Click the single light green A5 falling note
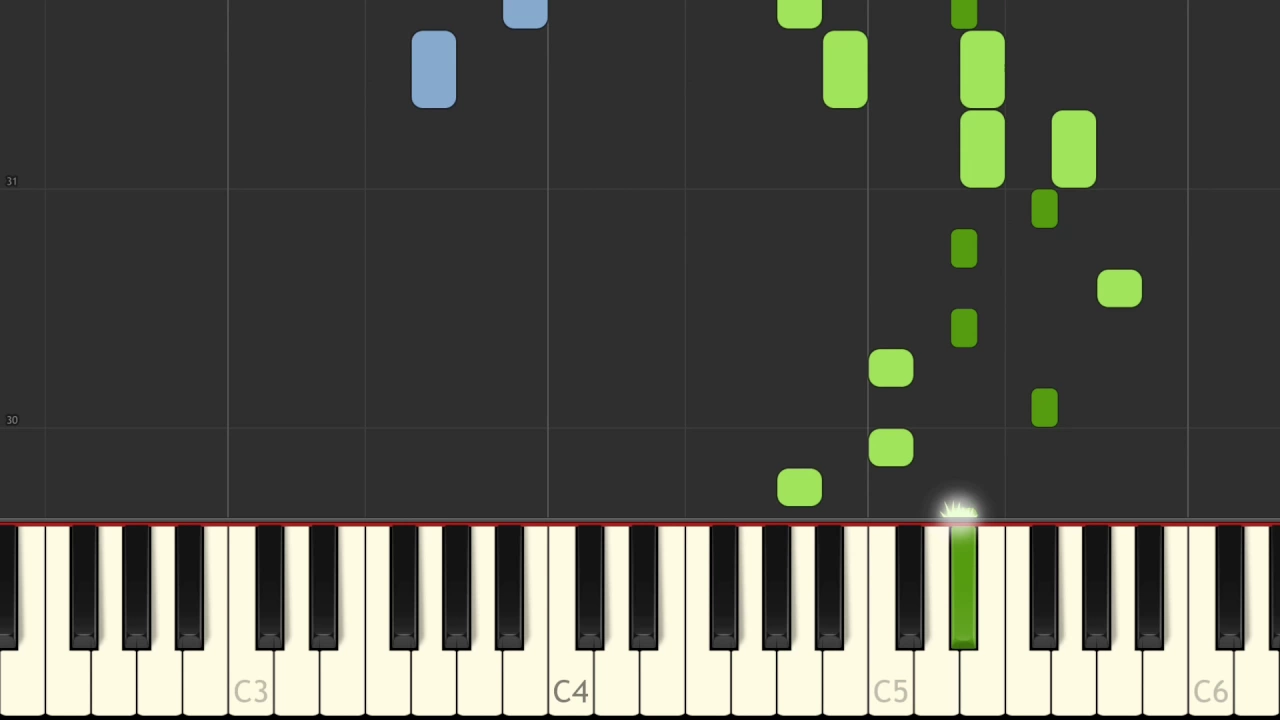This screenshot has height=720, width=1280. tap(1119, 288)
